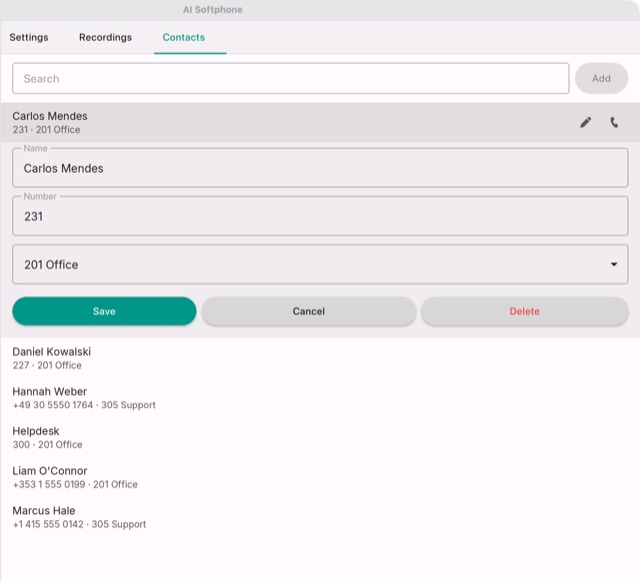Switch to the Settings tab
Screen dimensions: 640x581
(29, 37)
